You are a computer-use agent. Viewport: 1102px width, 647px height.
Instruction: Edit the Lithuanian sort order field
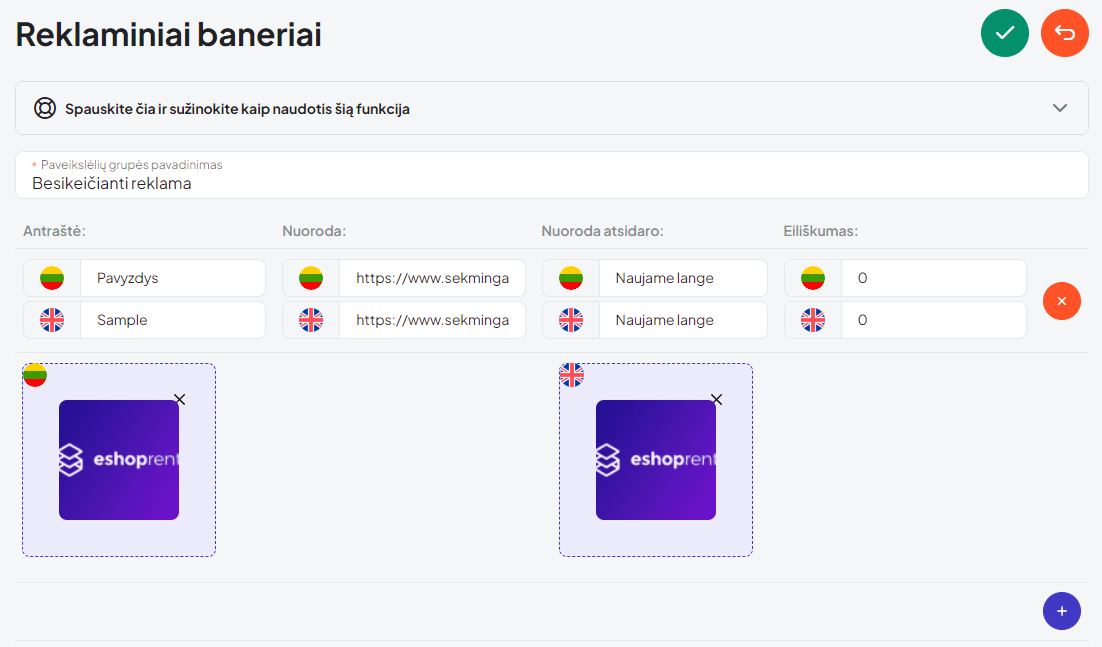coord(933,278)
